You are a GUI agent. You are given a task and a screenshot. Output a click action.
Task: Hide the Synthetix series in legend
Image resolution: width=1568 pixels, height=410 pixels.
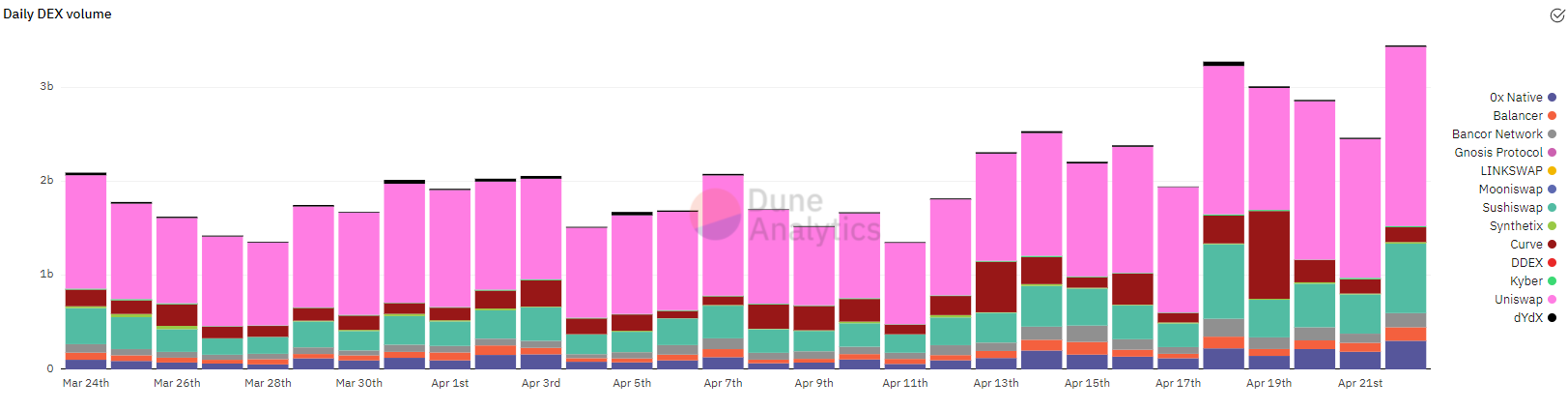[x=1515, y=226]
